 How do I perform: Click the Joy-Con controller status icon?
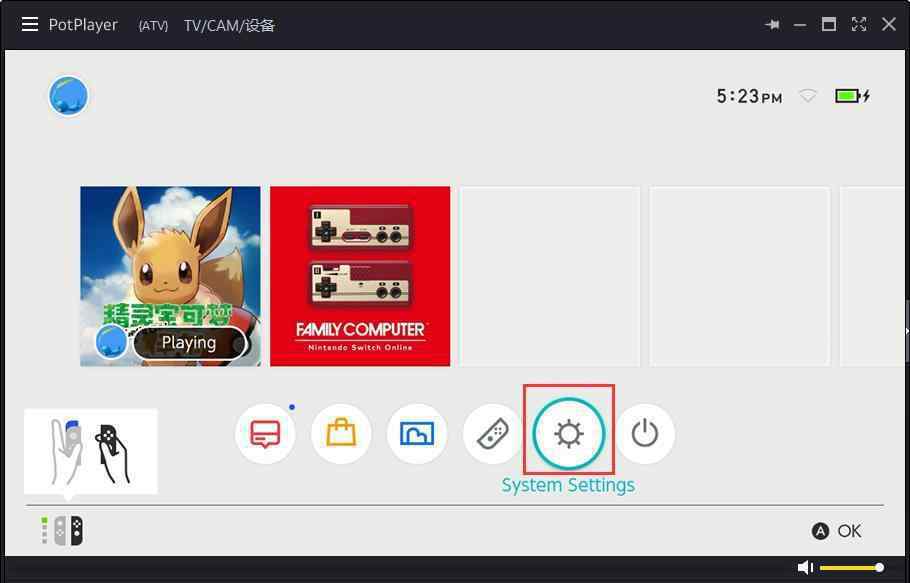[x=63, y=531]
